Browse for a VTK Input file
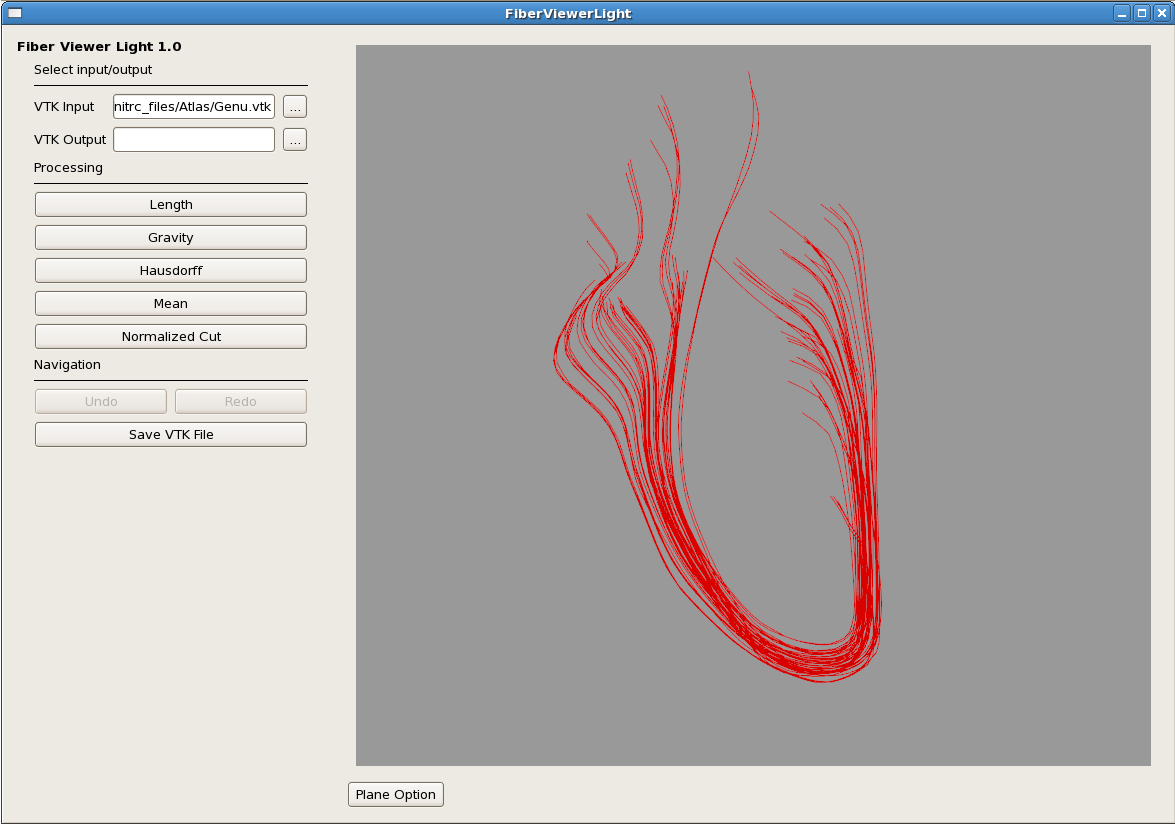The width and height of the screenshot is (1175, 824). [294, 107]
